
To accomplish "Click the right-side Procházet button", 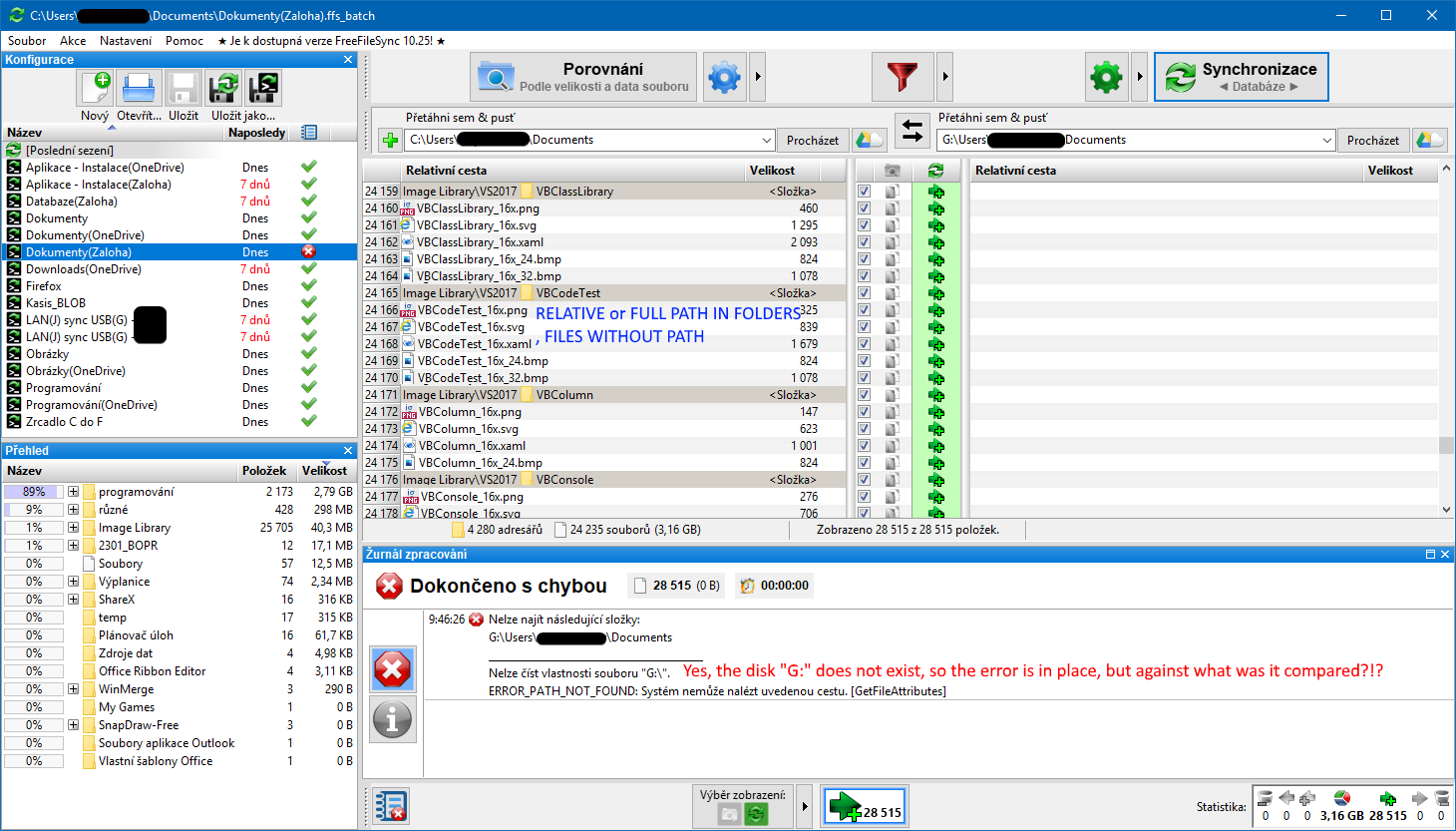I will [1372, 141].
